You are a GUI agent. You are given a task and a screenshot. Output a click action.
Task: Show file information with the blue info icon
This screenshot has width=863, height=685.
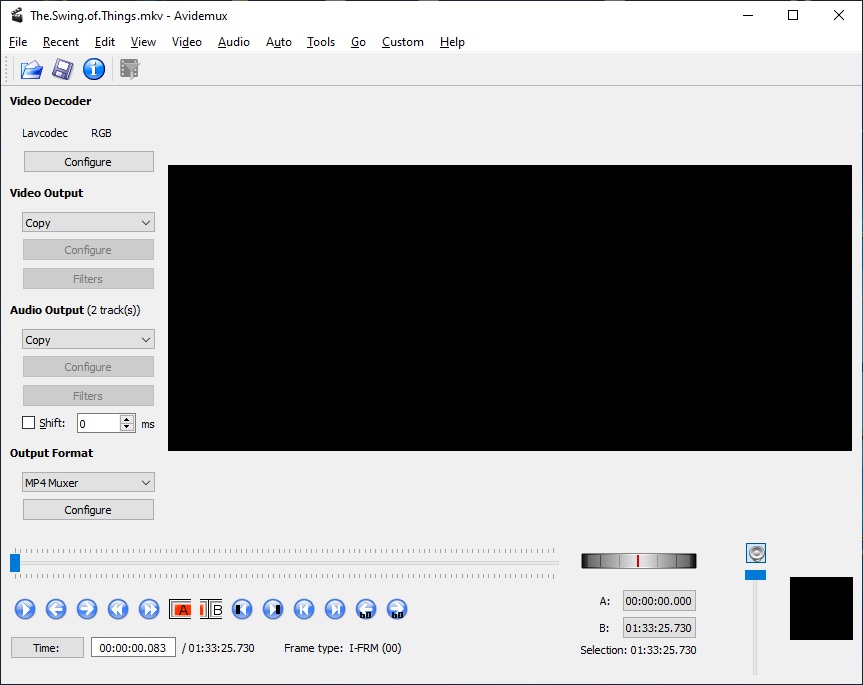[94, 69]
